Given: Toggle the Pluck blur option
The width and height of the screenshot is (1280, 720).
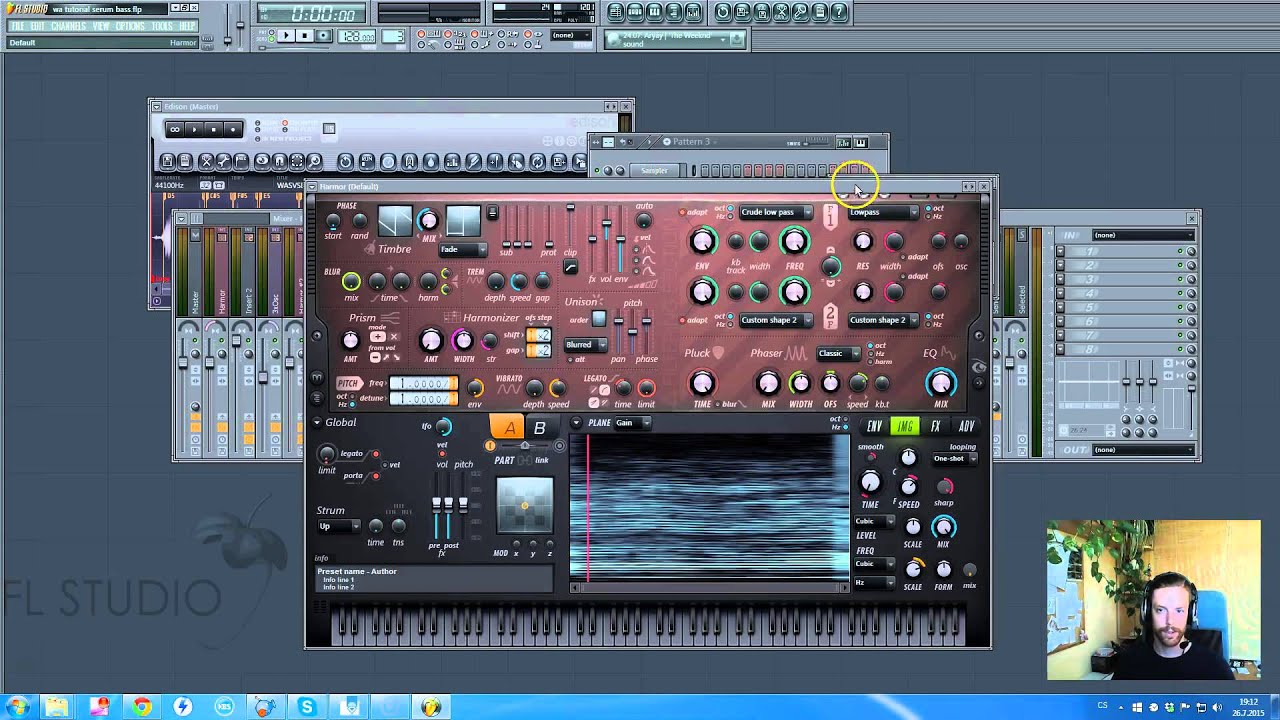Looking at the screenshot, I should [x=717, y=404].
